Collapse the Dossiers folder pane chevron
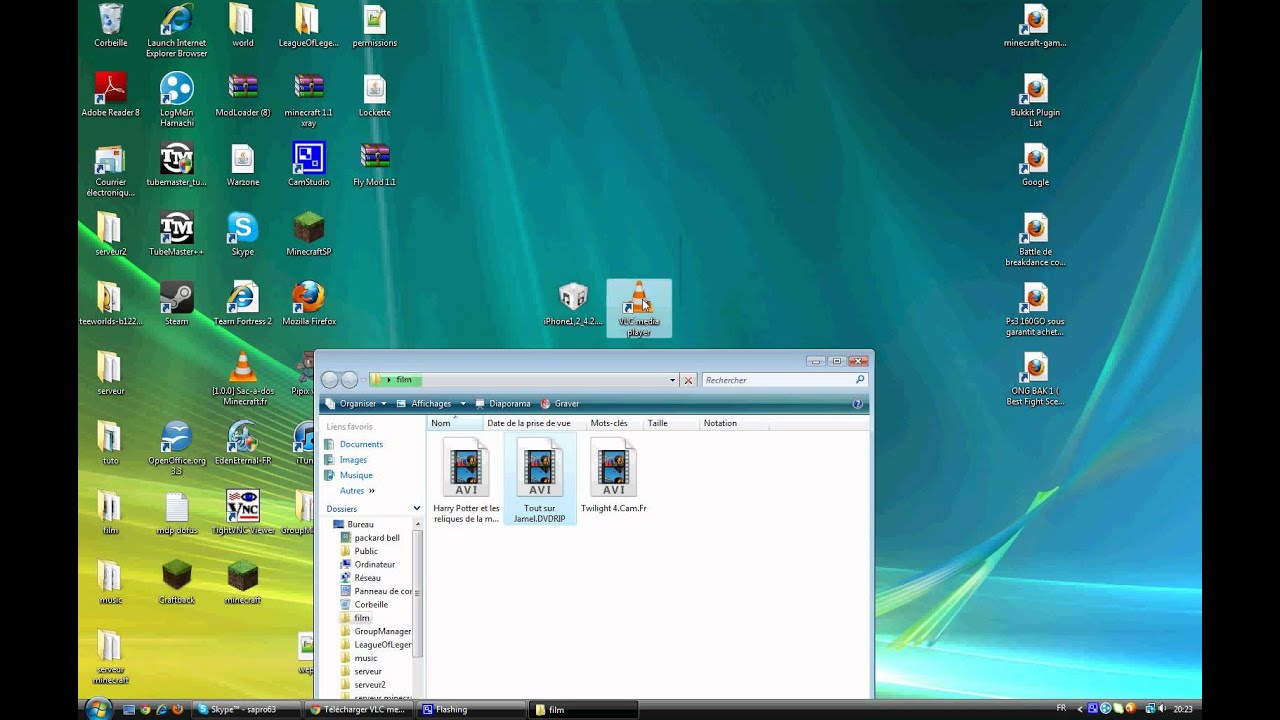This screenshot has width=1280, height=720. point(417,509)
